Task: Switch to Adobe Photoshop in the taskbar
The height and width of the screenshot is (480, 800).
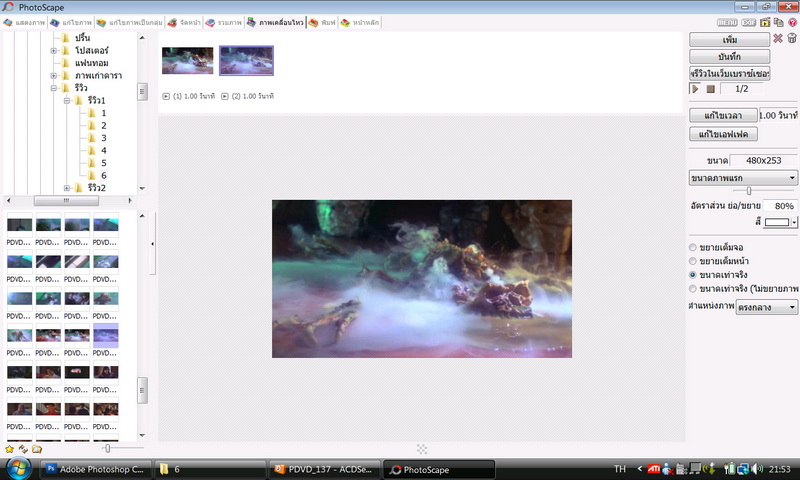Action: 95,469
